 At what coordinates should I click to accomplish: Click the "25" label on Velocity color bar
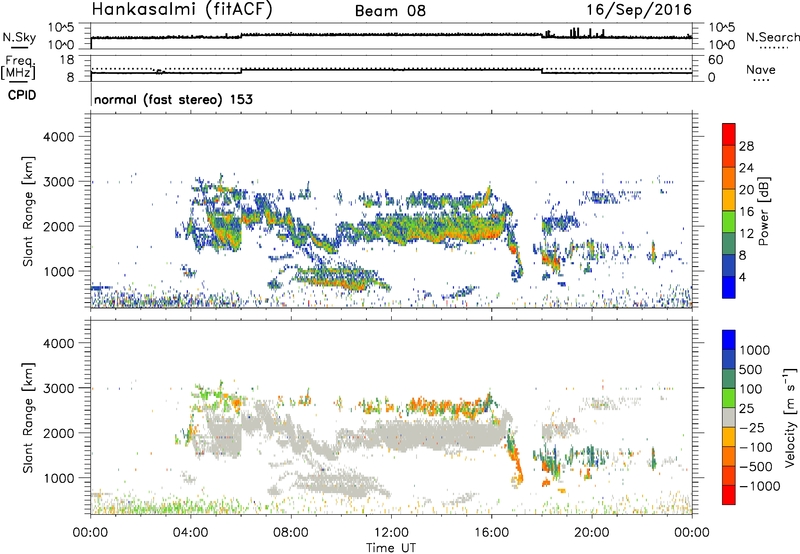pos(747,409)
